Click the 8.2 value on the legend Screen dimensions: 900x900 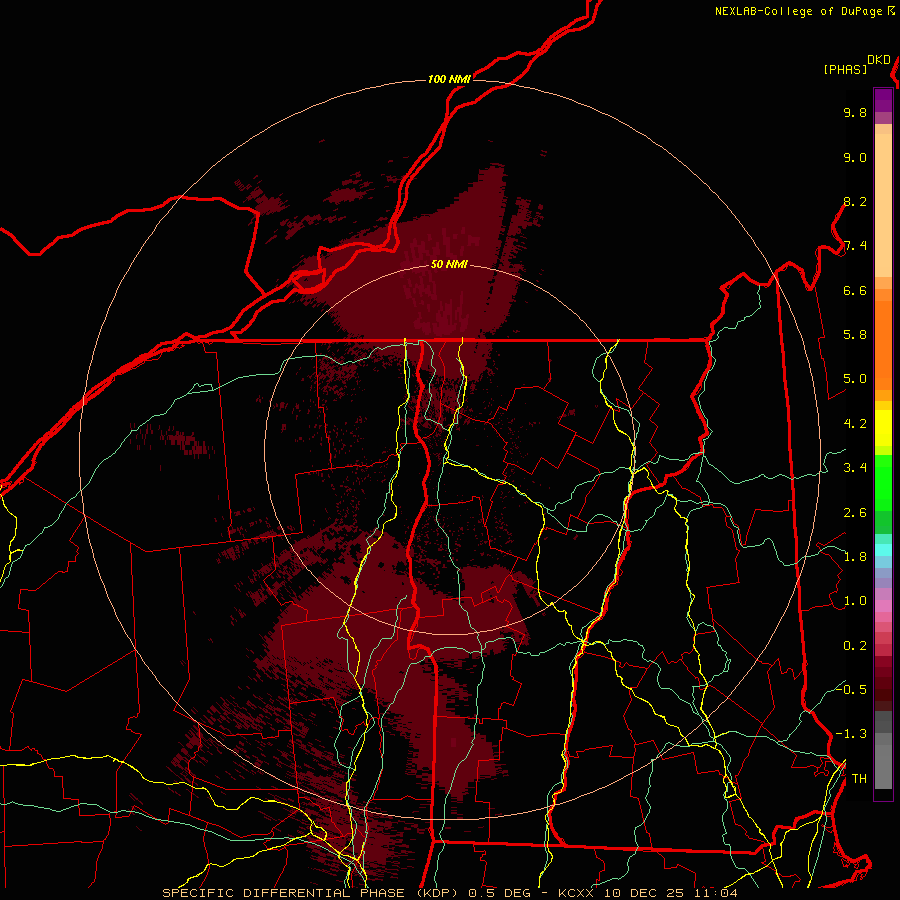tap(855, 201)
